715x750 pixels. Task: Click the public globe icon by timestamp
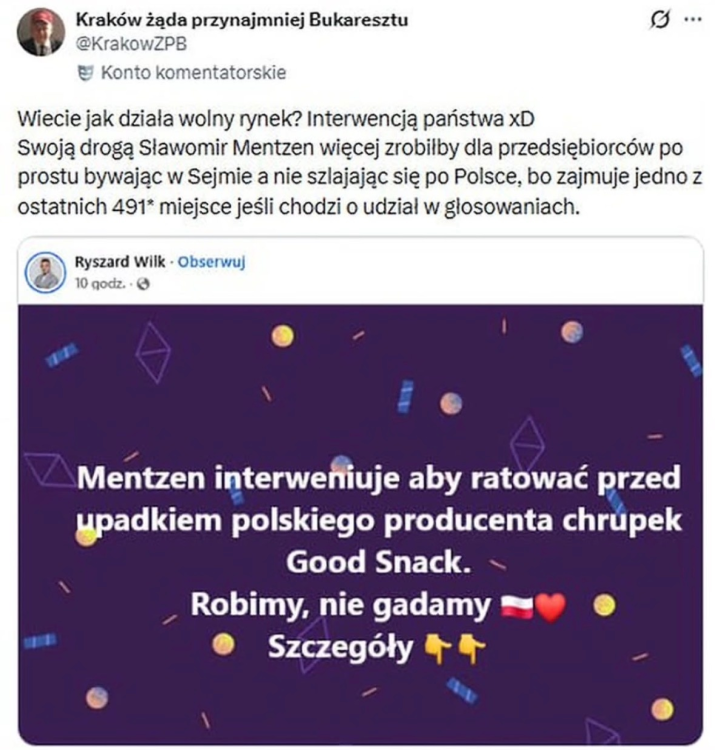(143, 284)
